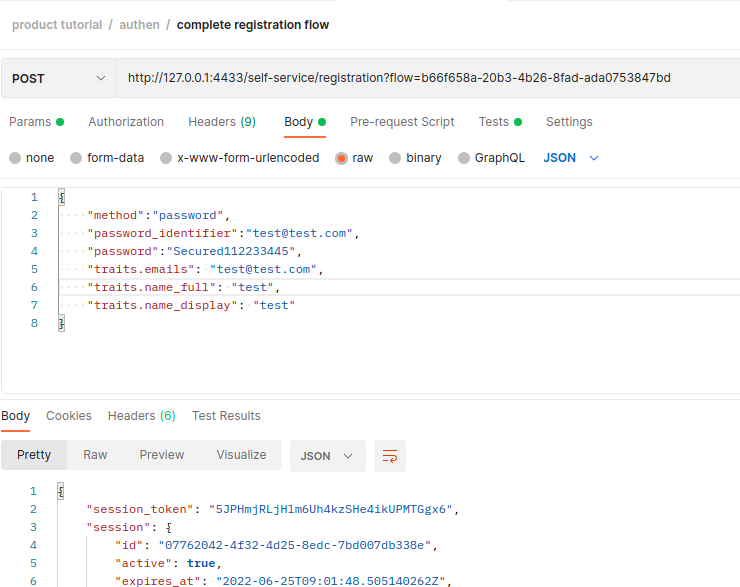Screen dimensions: 740x587
Task: Click the wrap lines icon in response
Action: (x=390, y=456)
